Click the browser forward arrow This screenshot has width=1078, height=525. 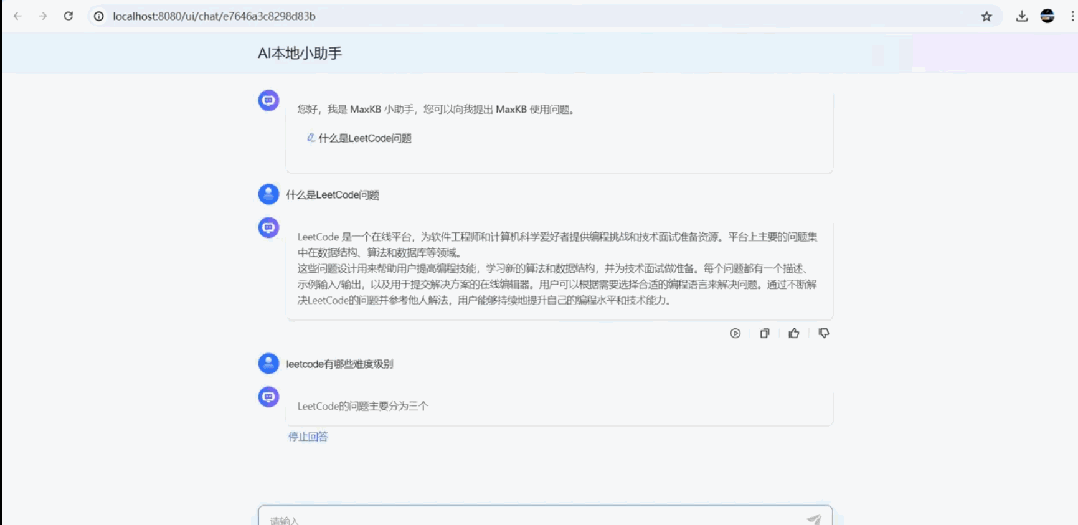point(43,16)
